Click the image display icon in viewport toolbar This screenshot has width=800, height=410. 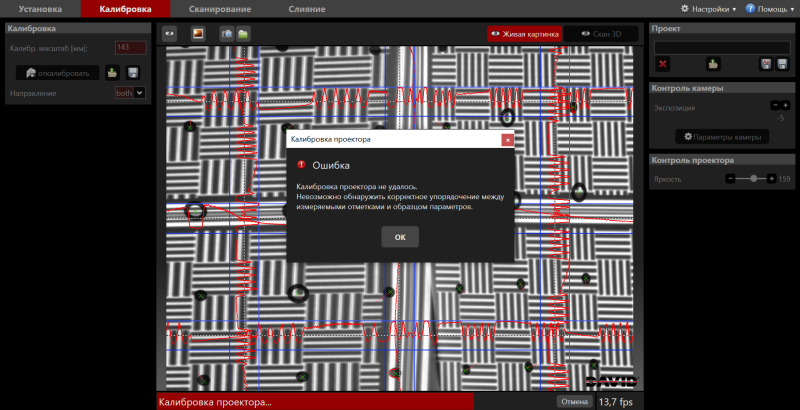click(198, 33)
